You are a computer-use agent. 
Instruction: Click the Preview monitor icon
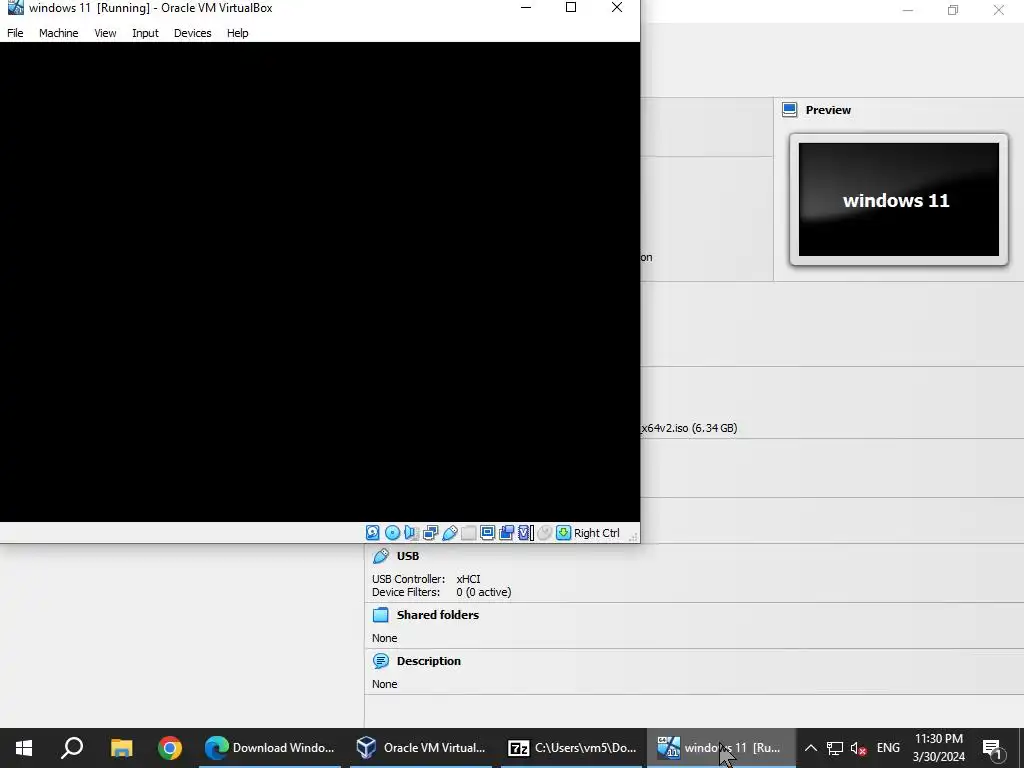click(x=790, y=110)
